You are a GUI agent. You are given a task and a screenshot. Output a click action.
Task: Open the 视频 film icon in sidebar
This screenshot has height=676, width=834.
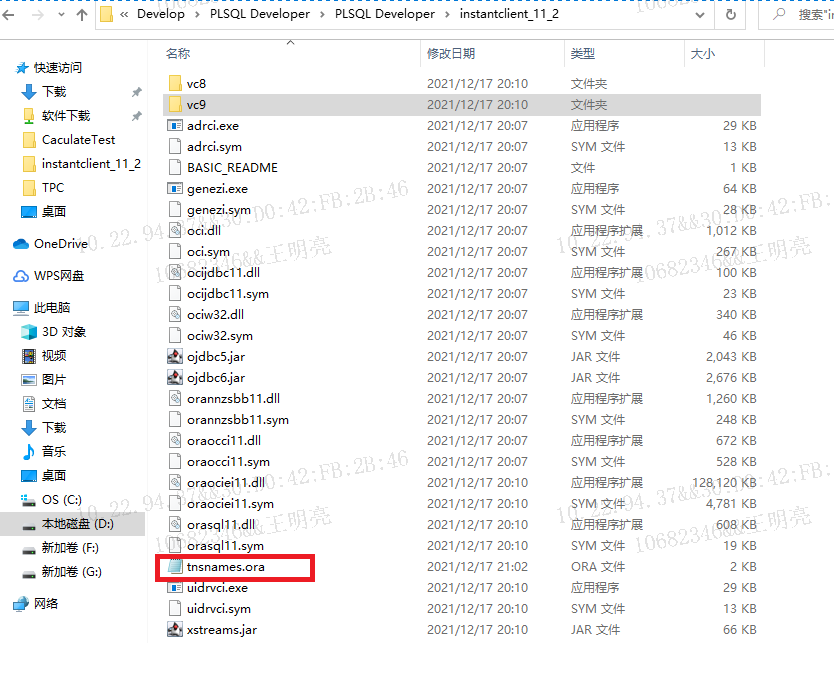(x=29, y=355)
